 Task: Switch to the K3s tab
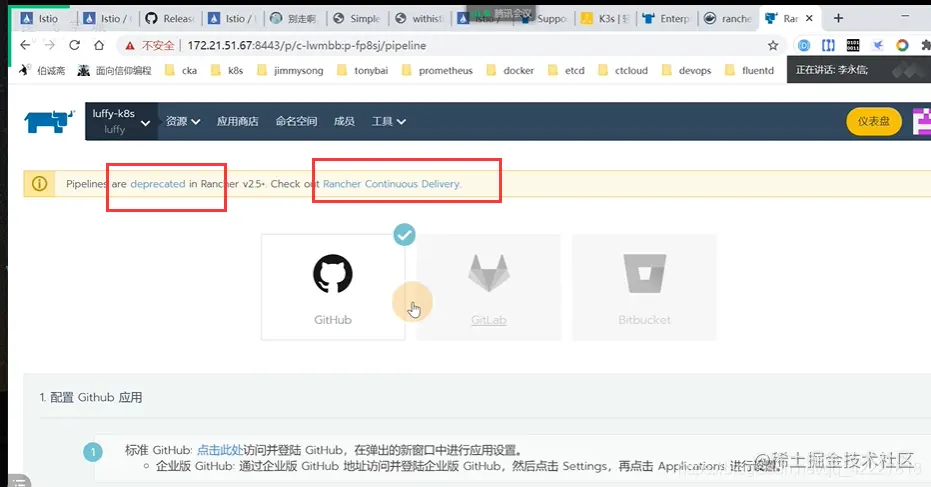(606, 18)
